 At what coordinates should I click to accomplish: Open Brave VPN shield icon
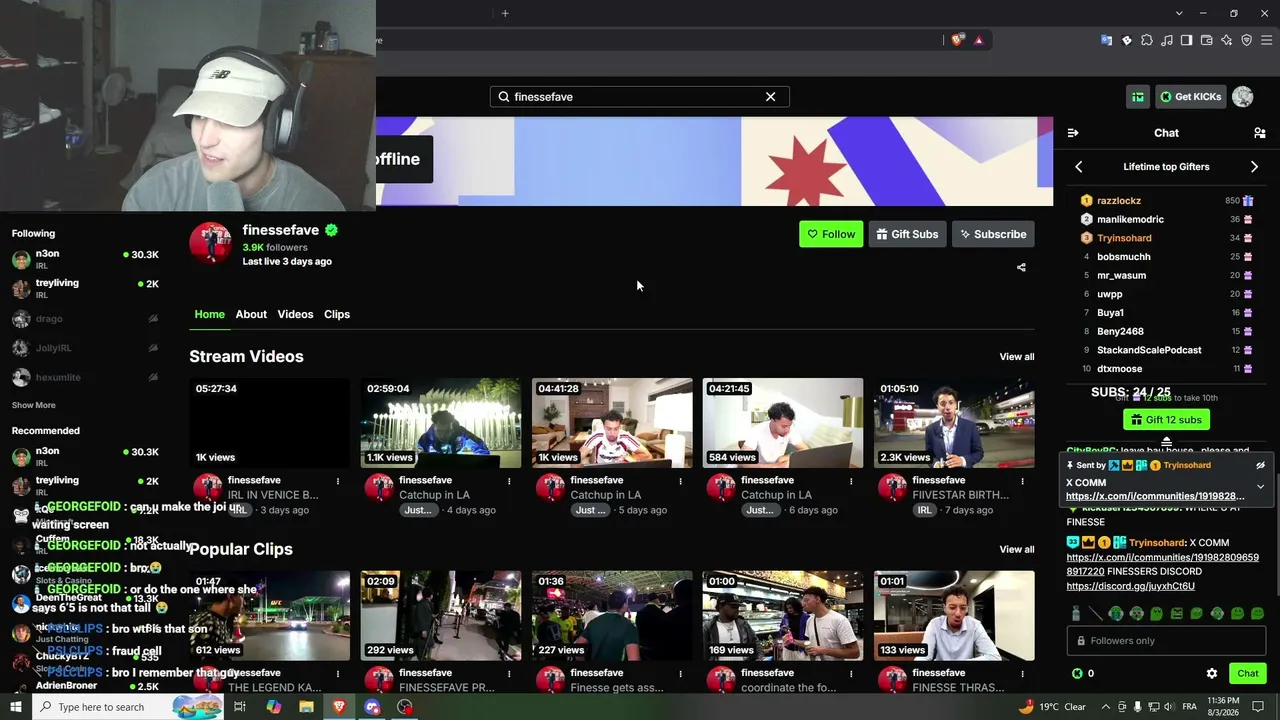click(1247, 40)
